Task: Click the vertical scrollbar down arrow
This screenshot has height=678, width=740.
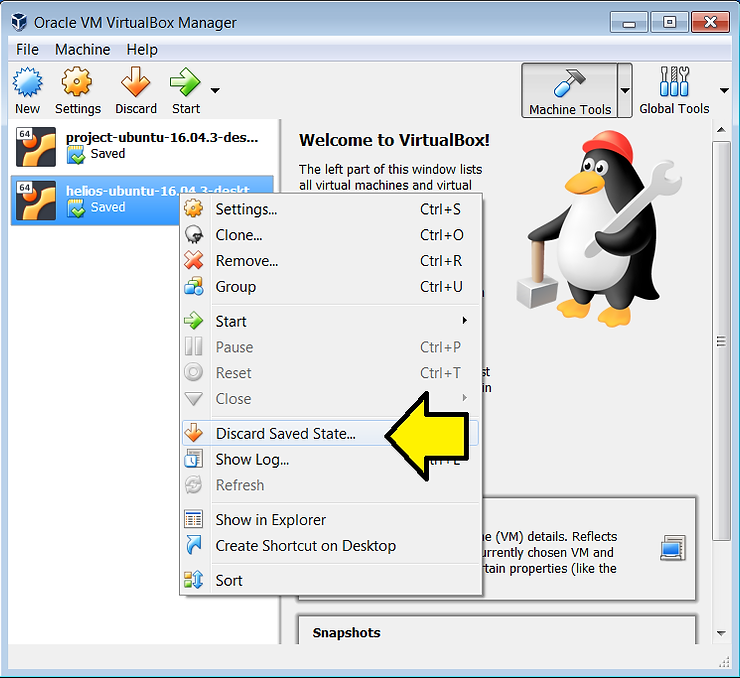Action: (x=722, y=633)
